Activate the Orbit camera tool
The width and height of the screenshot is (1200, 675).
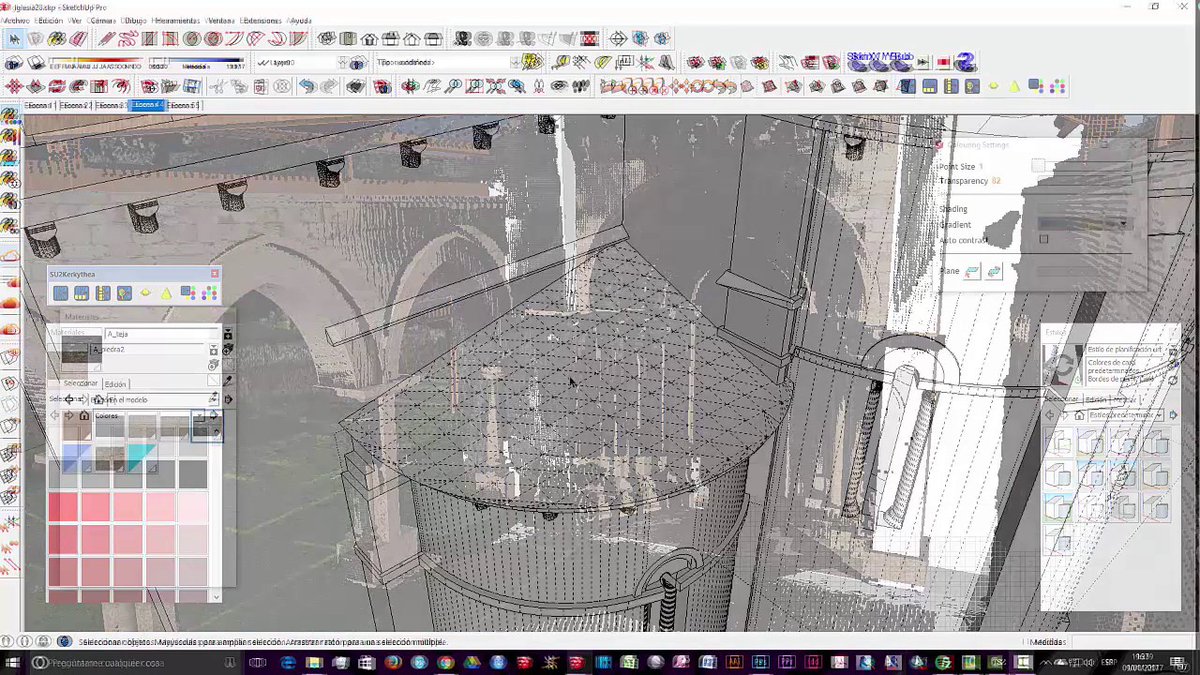point(410,87)
